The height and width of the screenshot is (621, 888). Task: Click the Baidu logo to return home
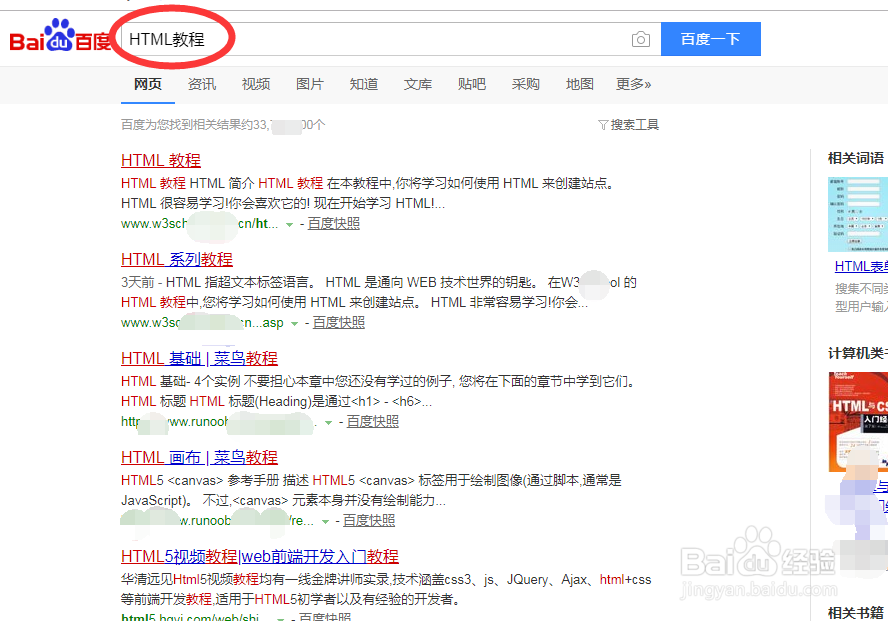pos(57,35)
